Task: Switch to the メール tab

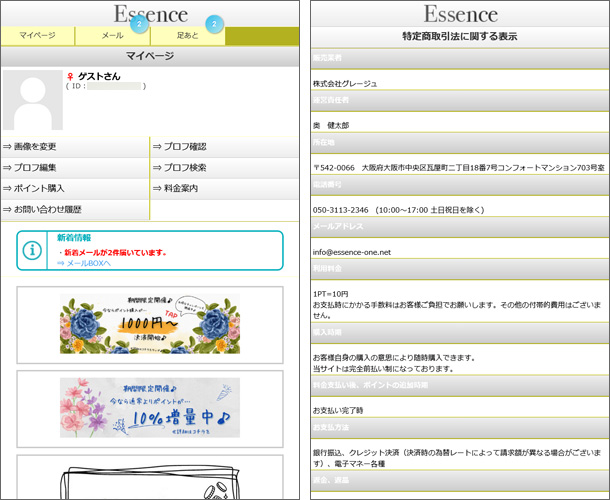Action: (112, 36)
